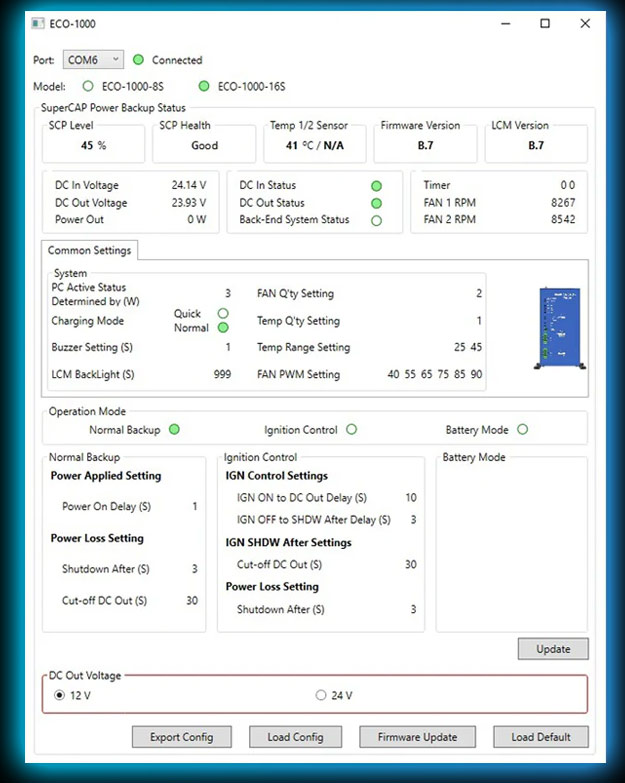
Task: Choose Ignition Control operation mode
Action: coord(351,429)
